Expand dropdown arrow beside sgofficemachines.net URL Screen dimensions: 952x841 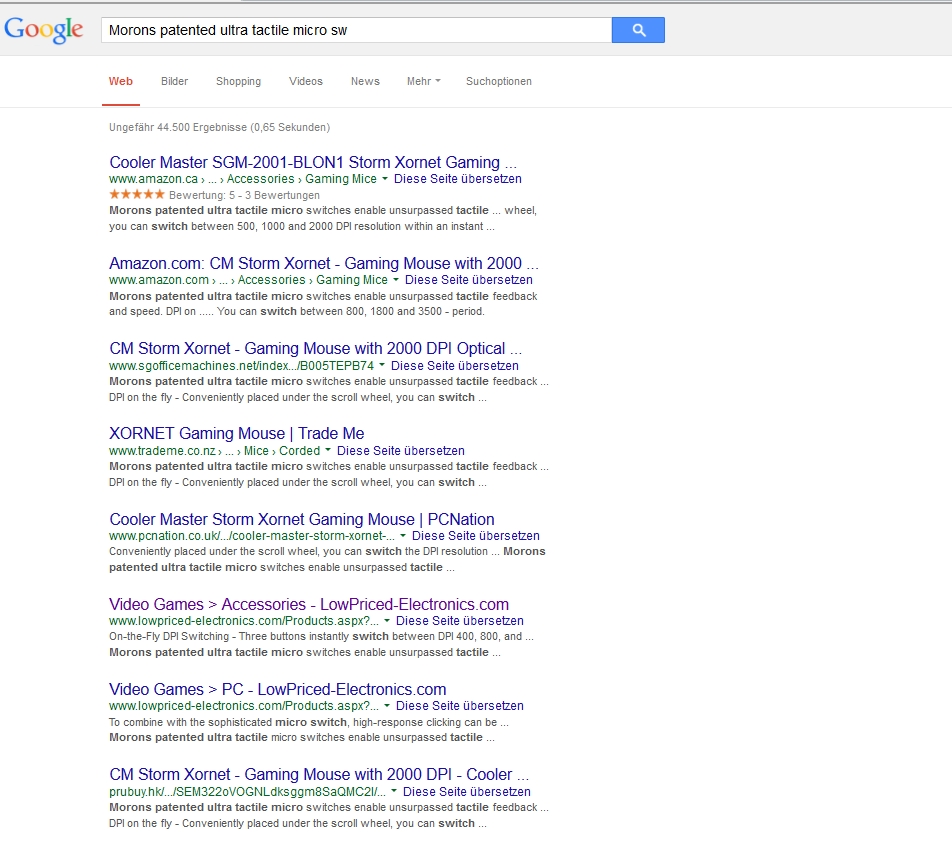pos(382,365)
